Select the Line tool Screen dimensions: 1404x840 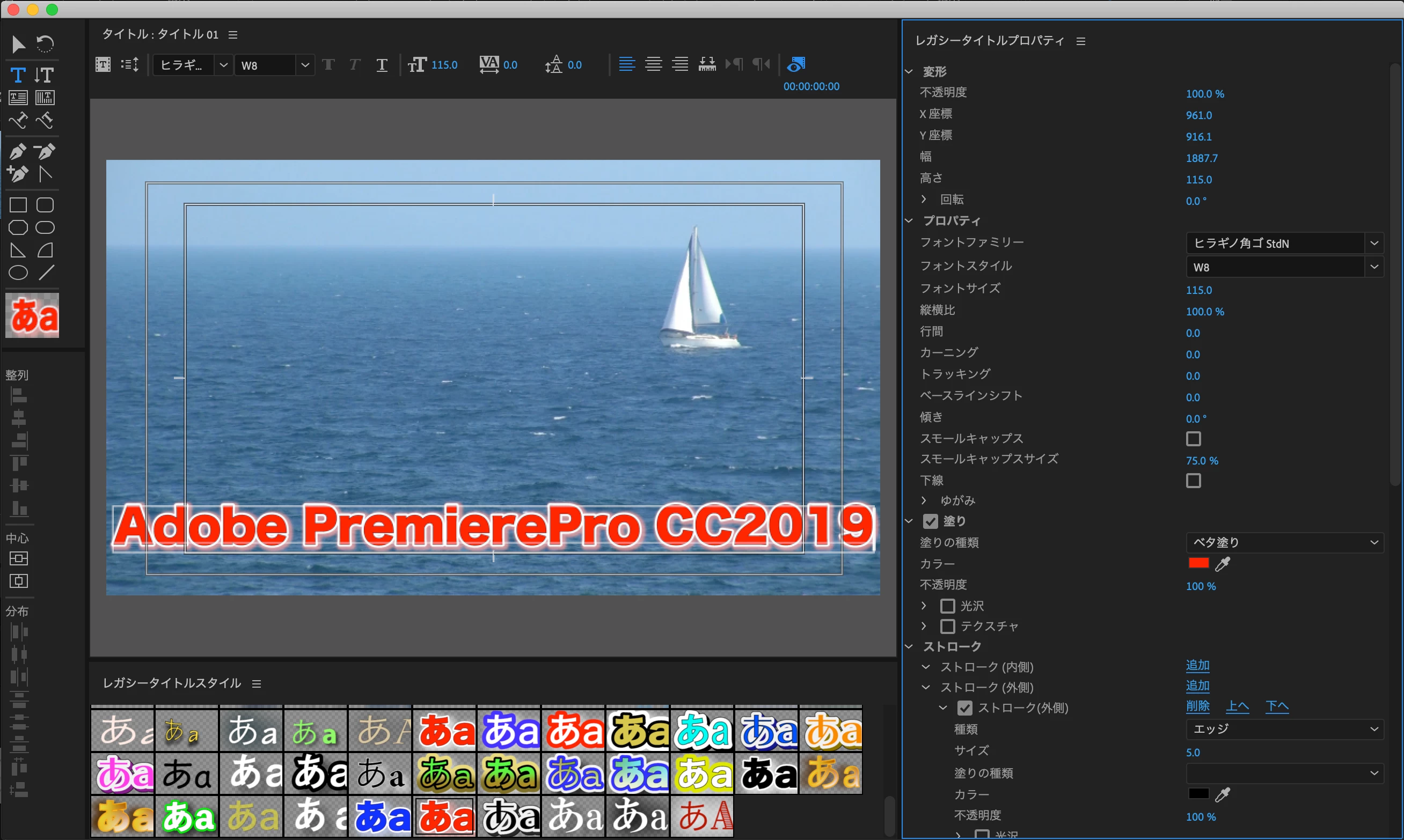coord(46,273)
